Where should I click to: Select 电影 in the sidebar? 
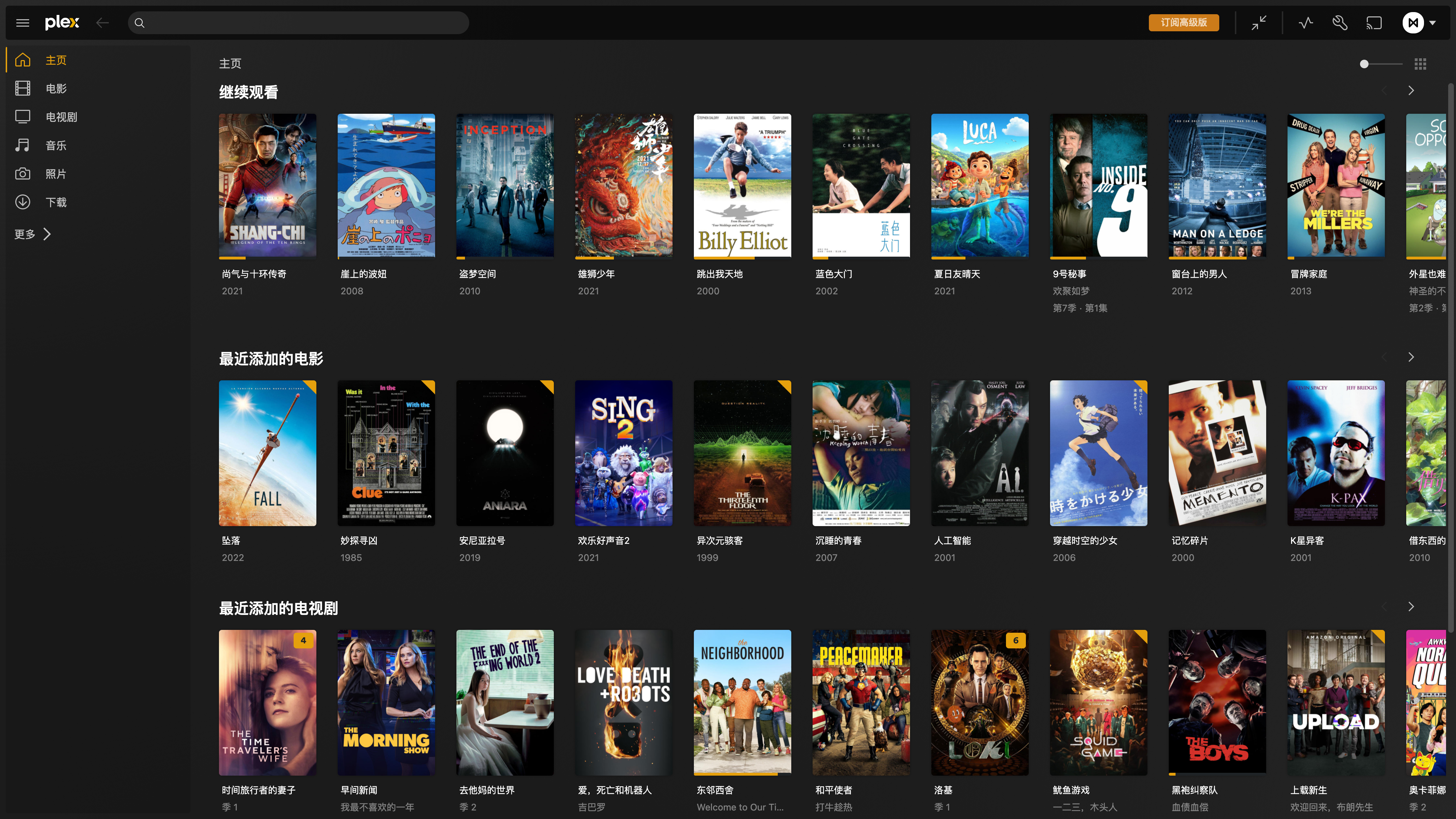coord(56,89)
